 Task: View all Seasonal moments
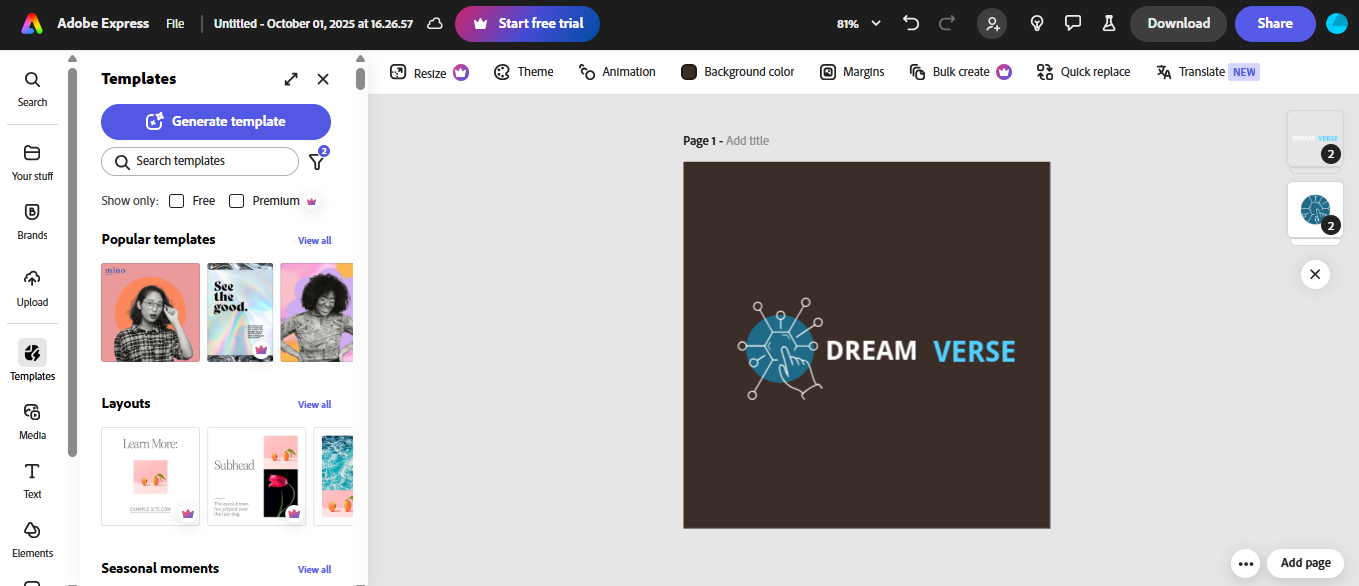coord(314,569)
